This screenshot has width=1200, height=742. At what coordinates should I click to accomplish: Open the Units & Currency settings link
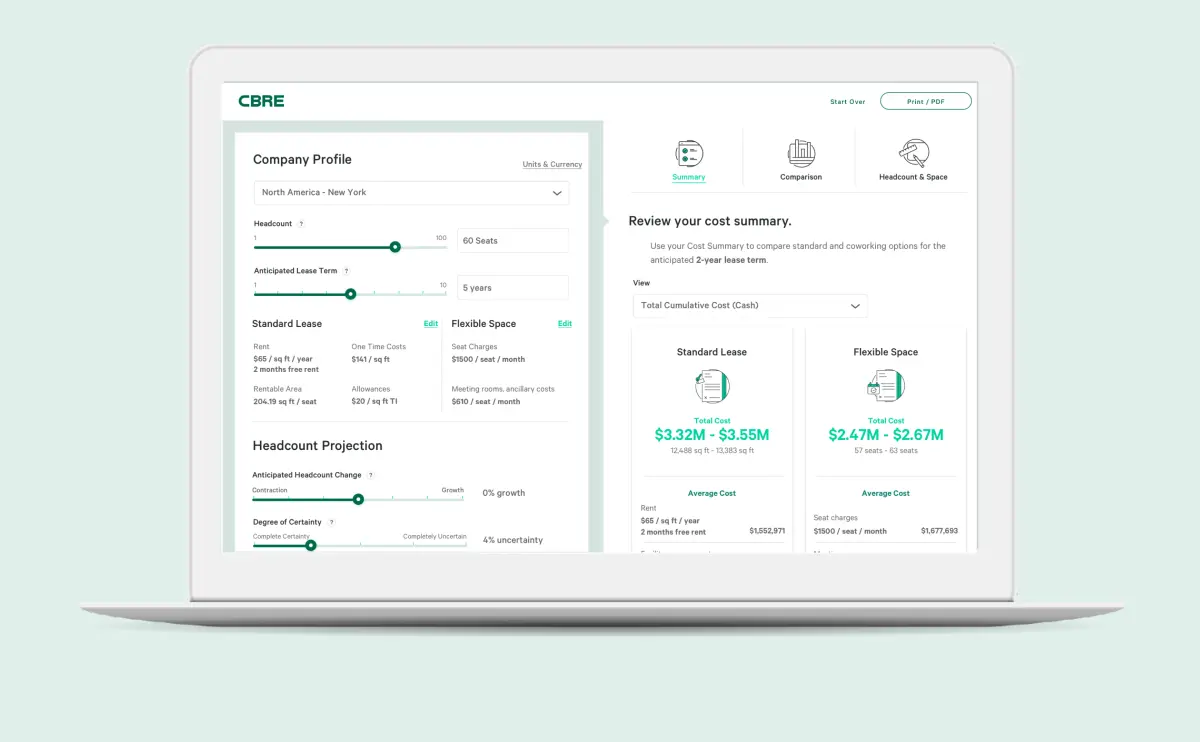coord(551,164)
